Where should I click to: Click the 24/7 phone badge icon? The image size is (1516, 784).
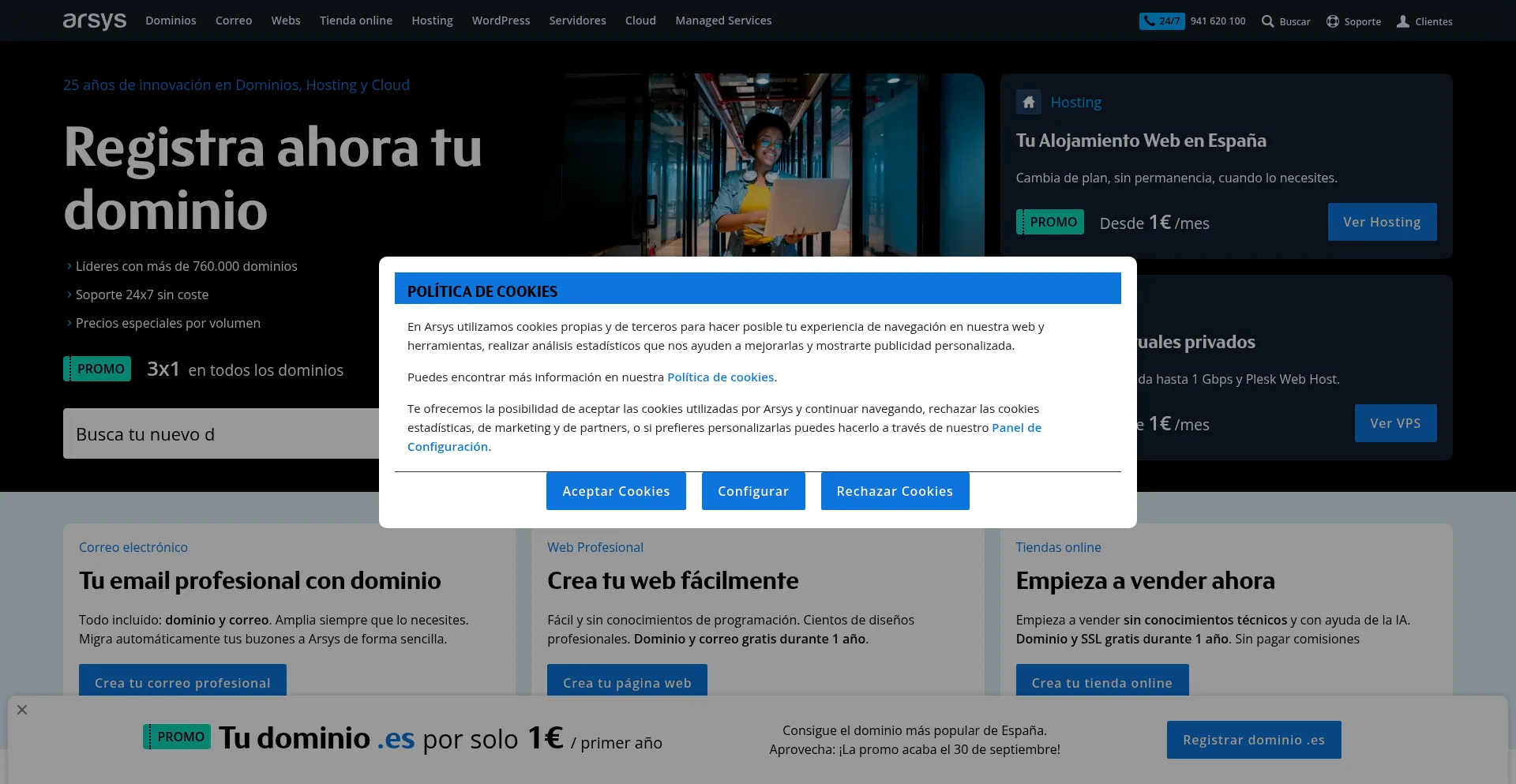click(x=1161, y=21)
